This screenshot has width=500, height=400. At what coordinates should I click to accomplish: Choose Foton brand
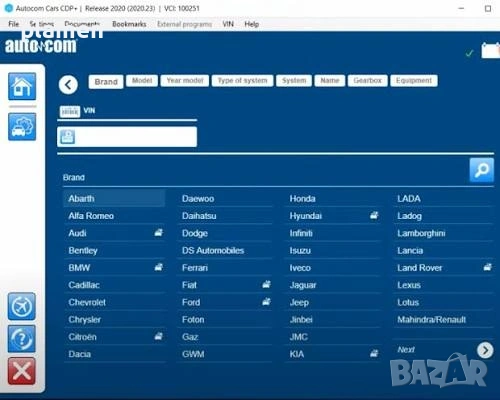pos(225,320)
